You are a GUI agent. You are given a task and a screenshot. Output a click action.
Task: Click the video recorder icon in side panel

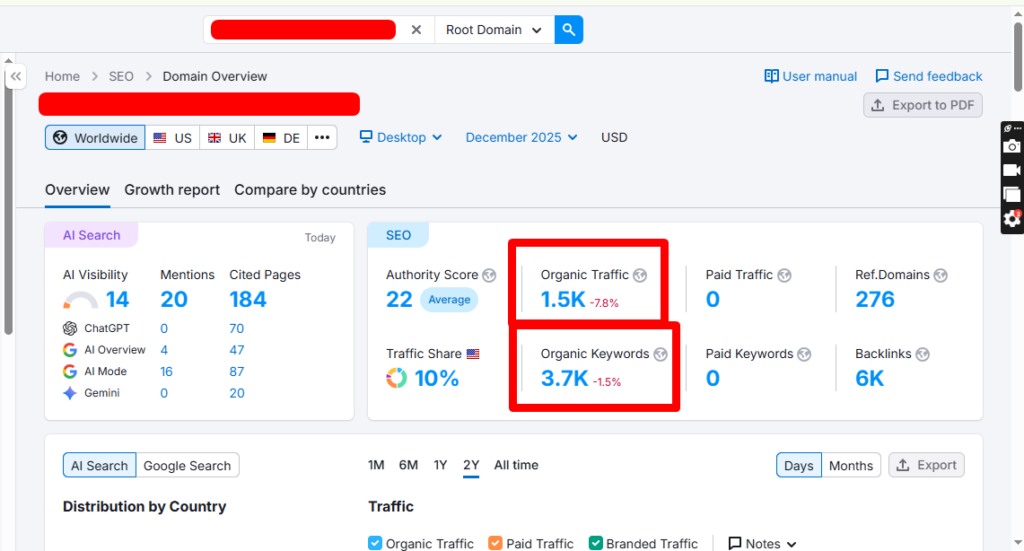pos(1012,171)
